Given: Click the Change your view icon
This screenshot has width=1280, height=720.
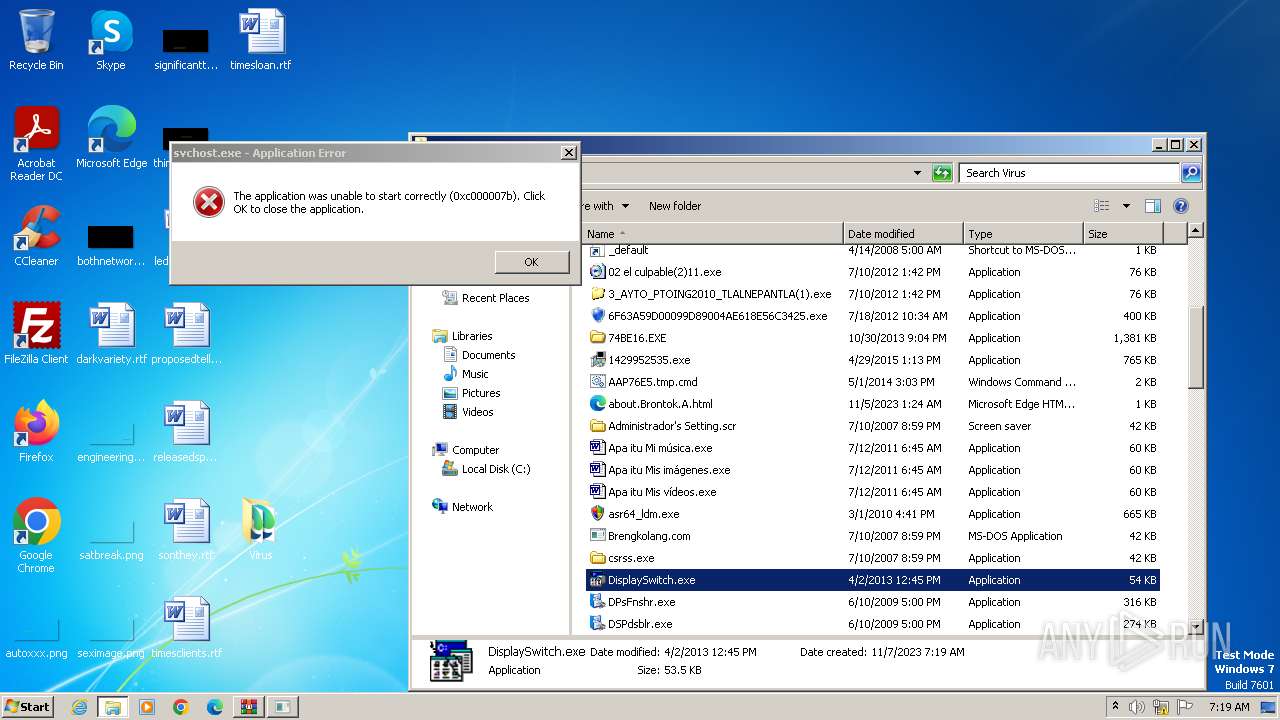Looking at the screenshot, I should 1102,206.
